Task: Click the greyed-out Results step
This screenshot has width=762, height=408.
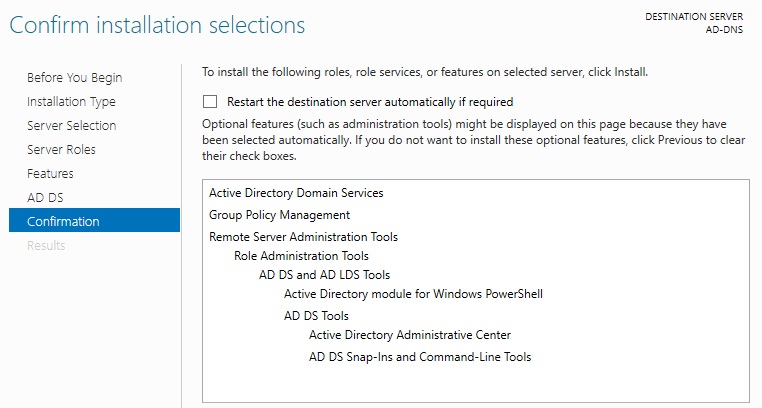Action: (x=46, y=245)
